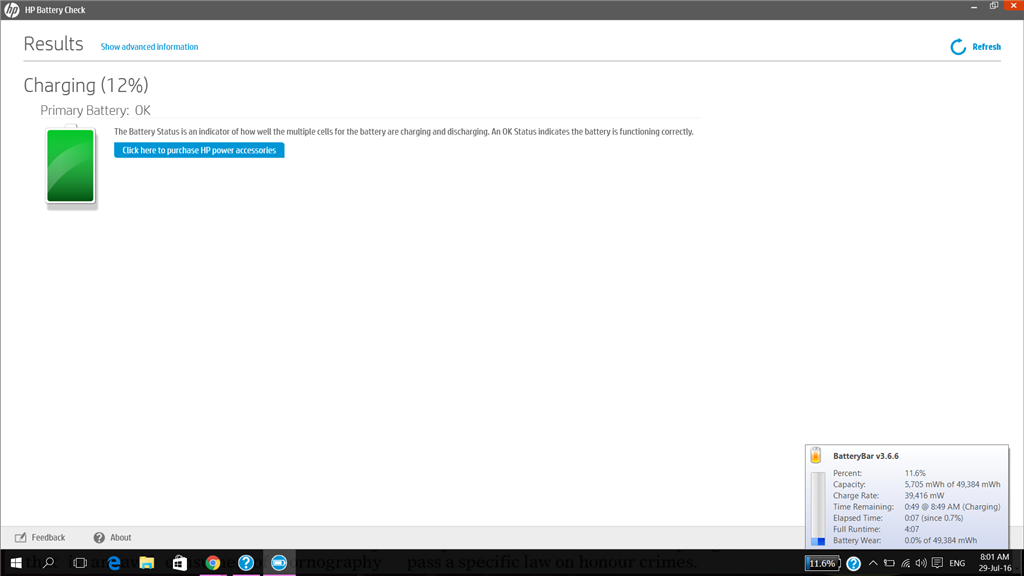Click BatteryBar popup orange battery icon

coord(816,455)
